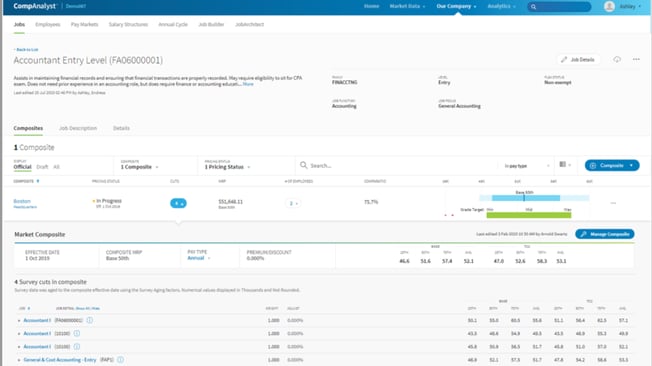Click the Manage Composite button
Screen dimensions: 652x366
(x=605, y=234)
